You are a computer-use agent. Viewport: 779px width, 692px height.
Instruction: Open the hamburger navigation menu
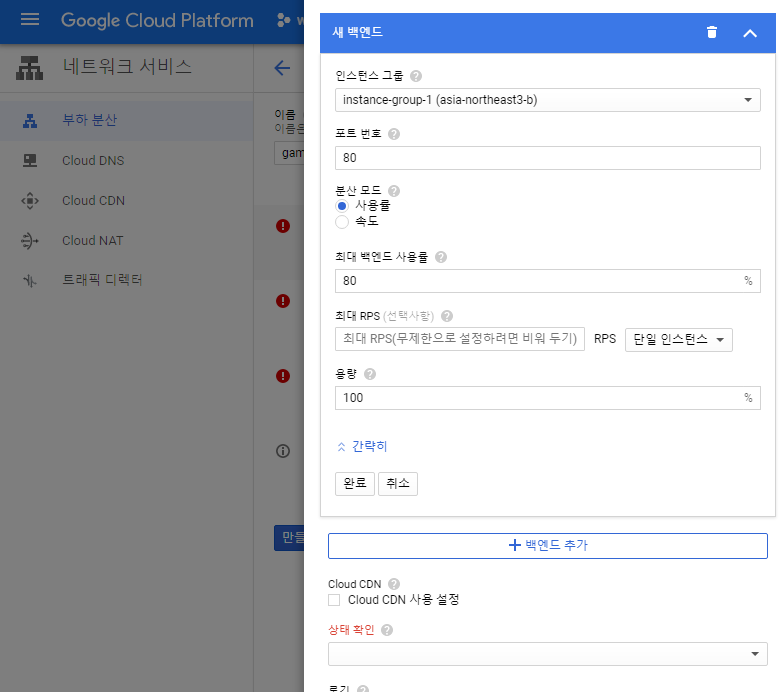pos(30,19)
